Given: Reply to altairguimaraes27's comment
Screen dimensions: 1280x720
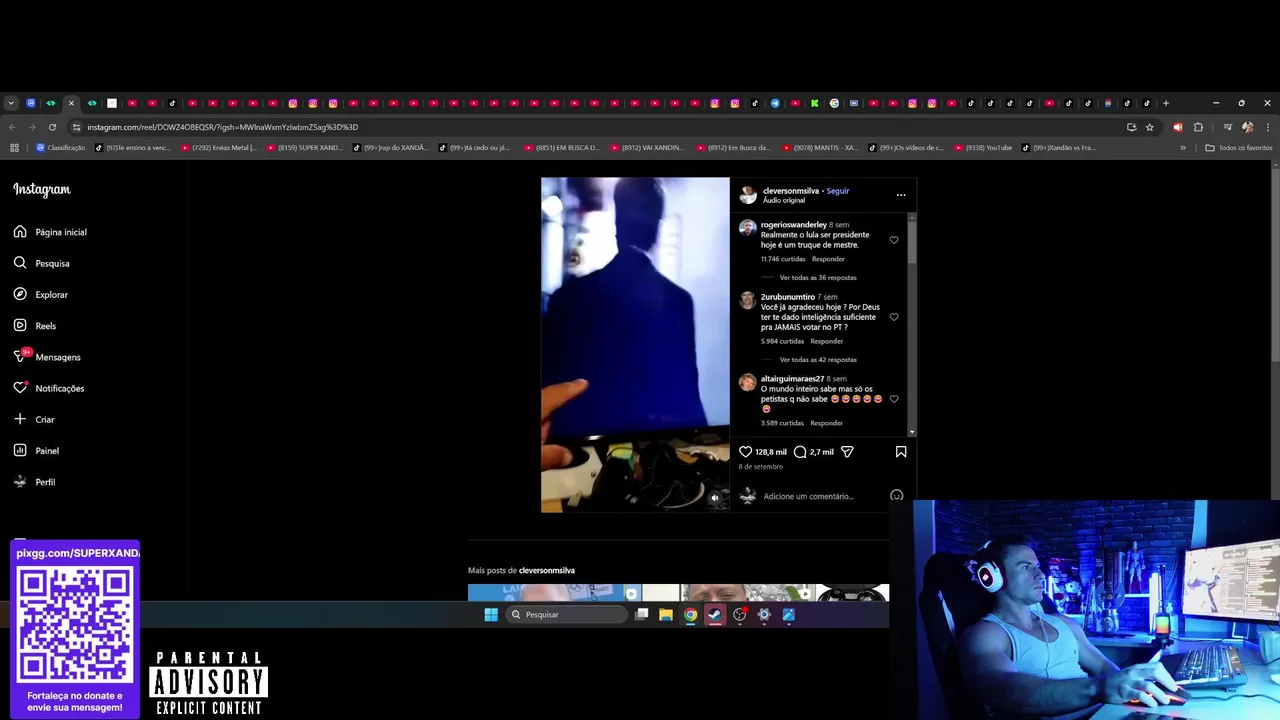Looking at the screenshot, I should tap(827, 423).
